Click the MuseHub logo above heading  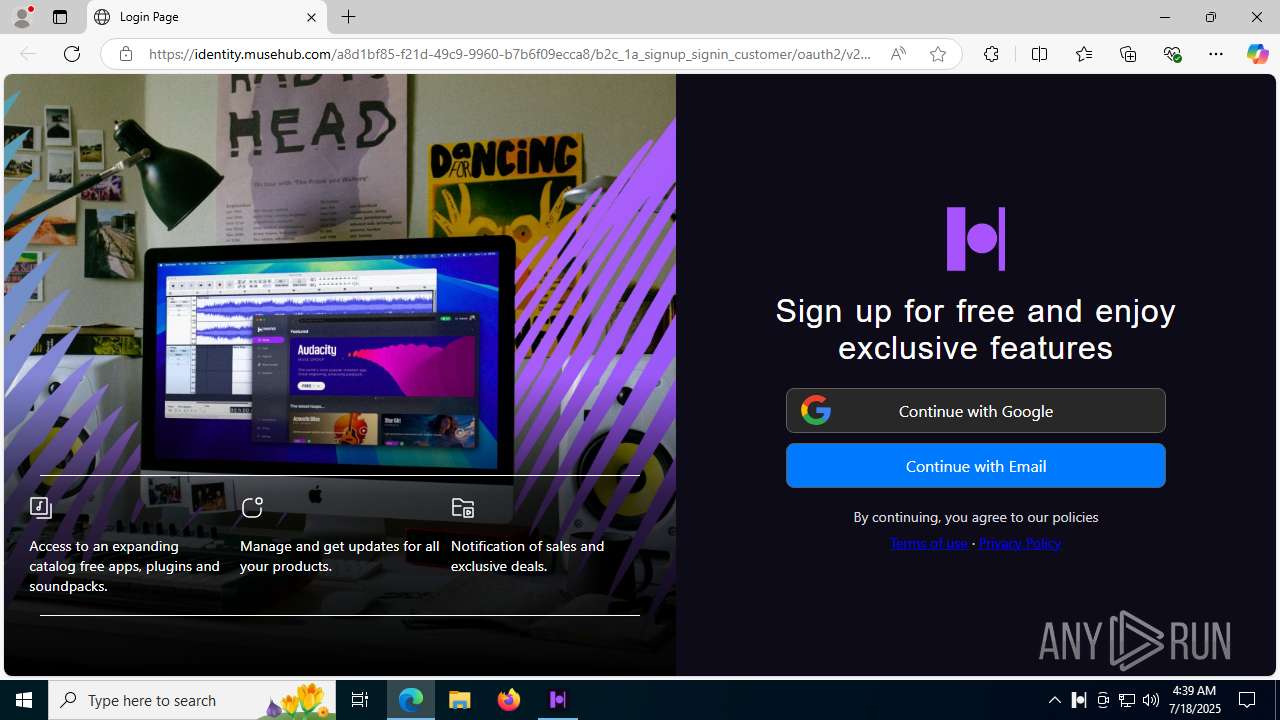pos(976,239)
